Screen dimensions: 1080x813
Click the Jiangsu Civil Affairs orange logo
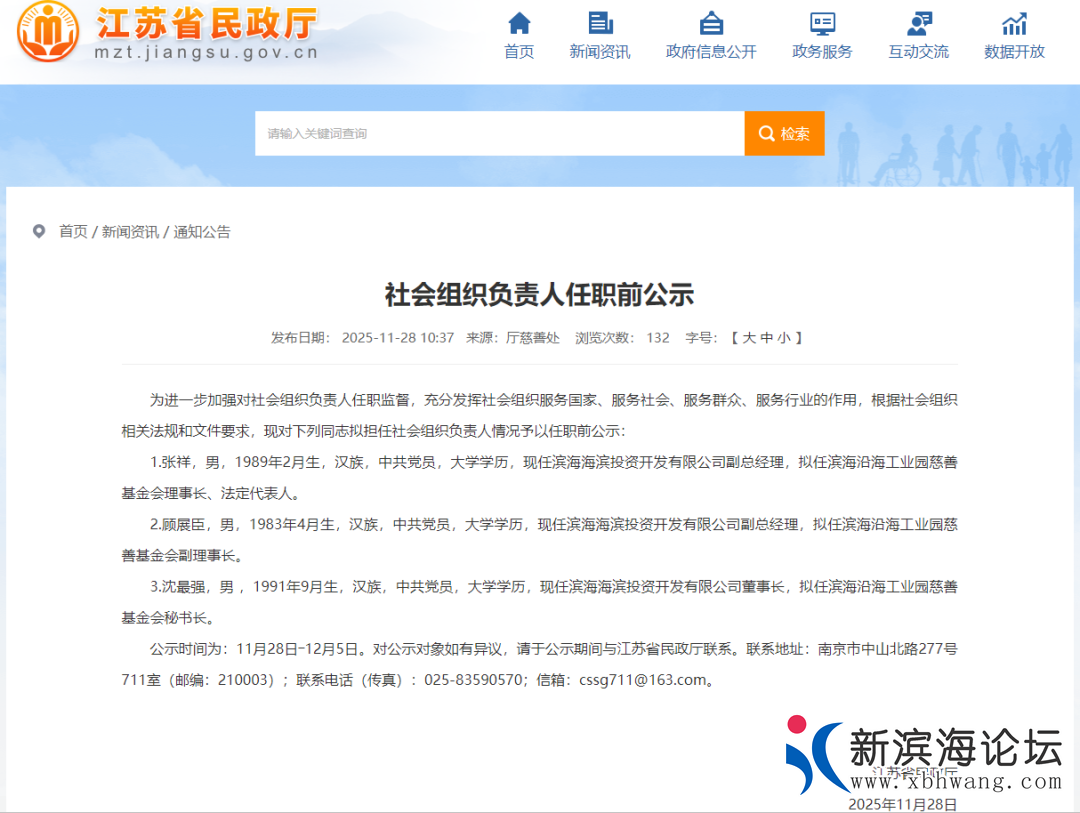point(48,32)
